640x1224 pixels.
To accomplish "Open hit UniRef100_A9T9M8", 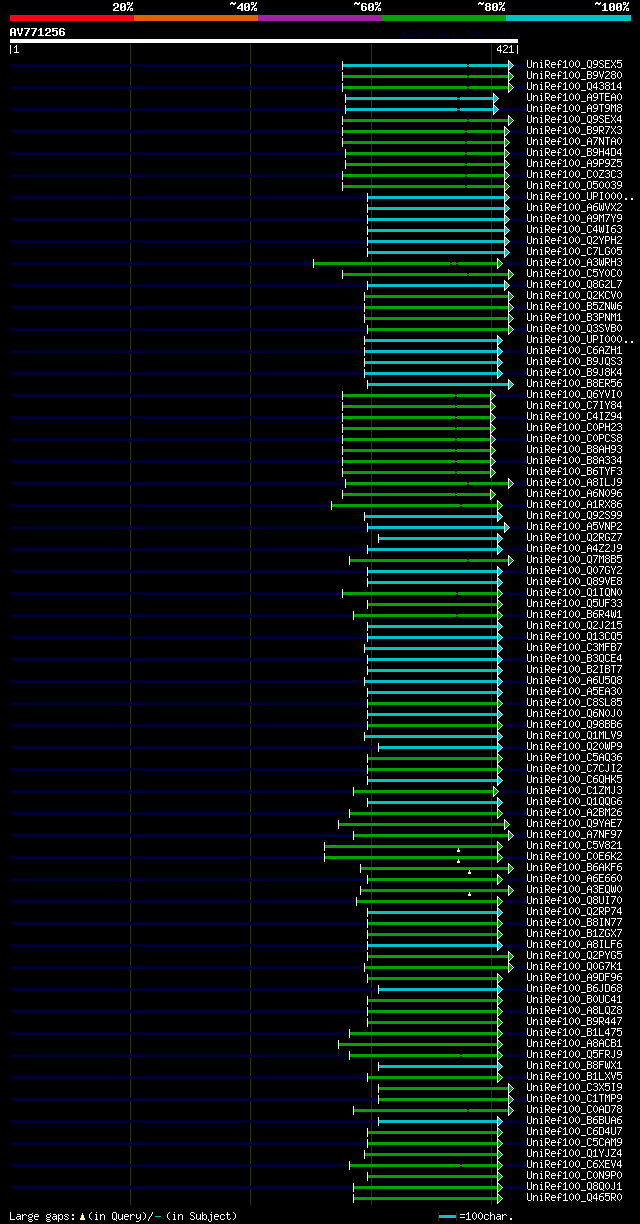I will (574, 108).
